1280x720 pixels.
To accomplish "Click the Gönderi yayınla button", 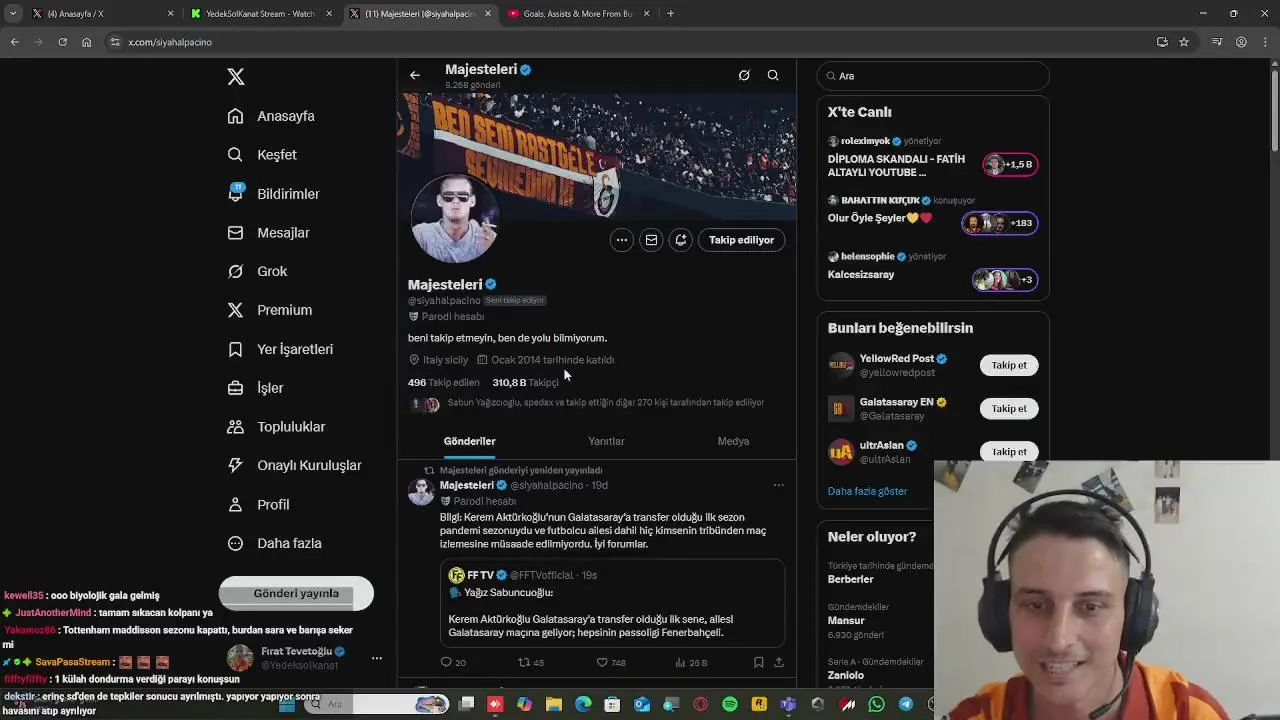I will pos(296,593).
